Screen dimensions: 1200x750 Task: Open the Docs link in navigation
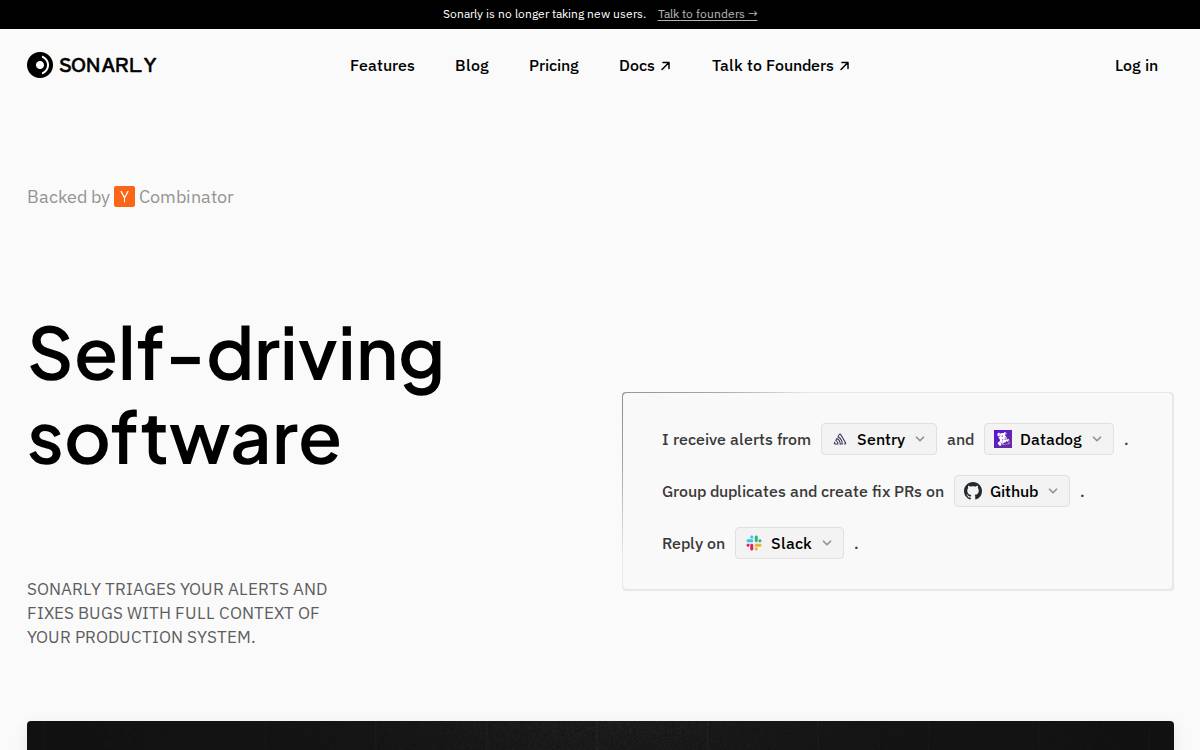645,66
